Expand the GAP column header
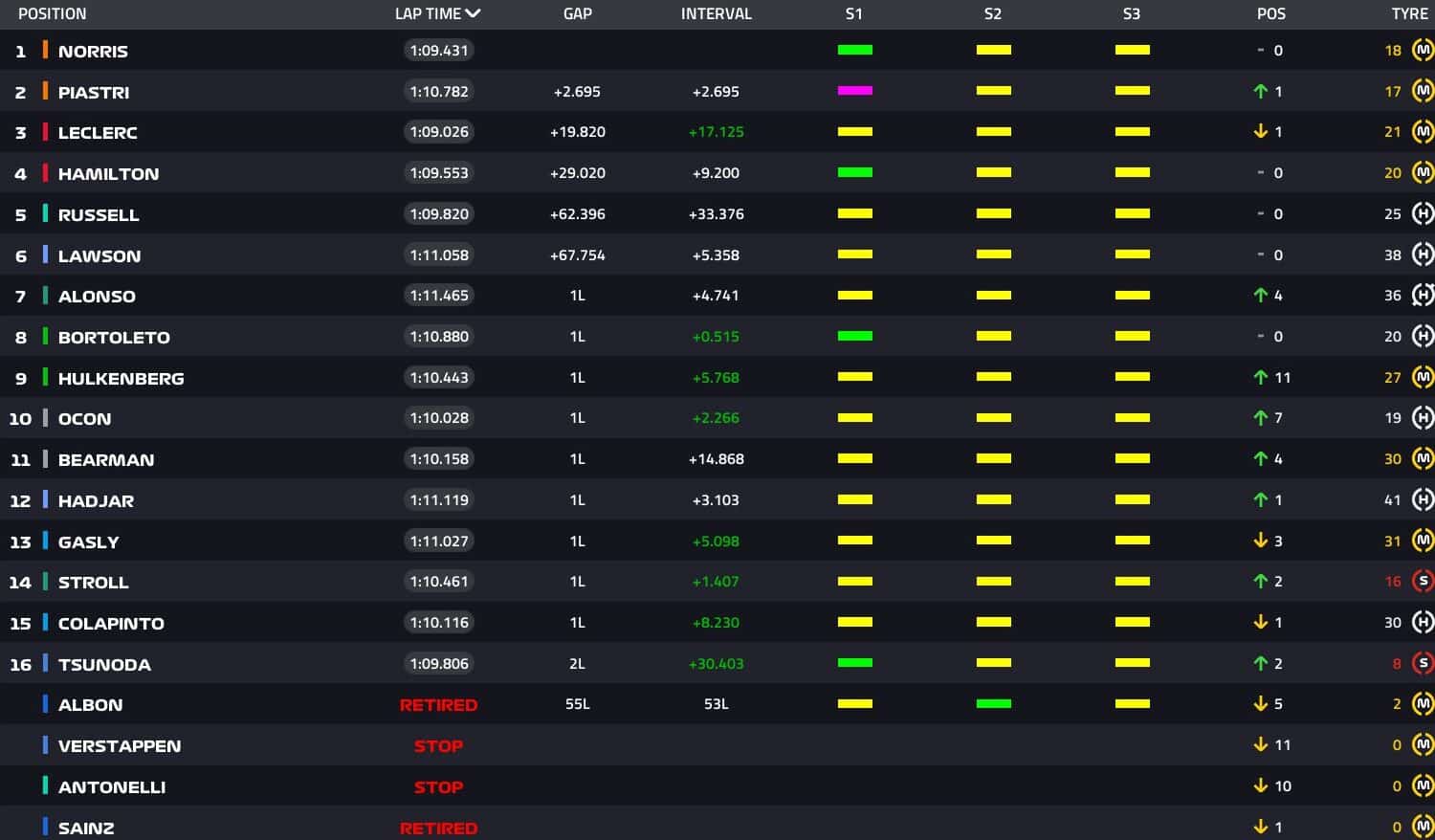Viewport: 1435px width, 840px height. coord(578,13)
